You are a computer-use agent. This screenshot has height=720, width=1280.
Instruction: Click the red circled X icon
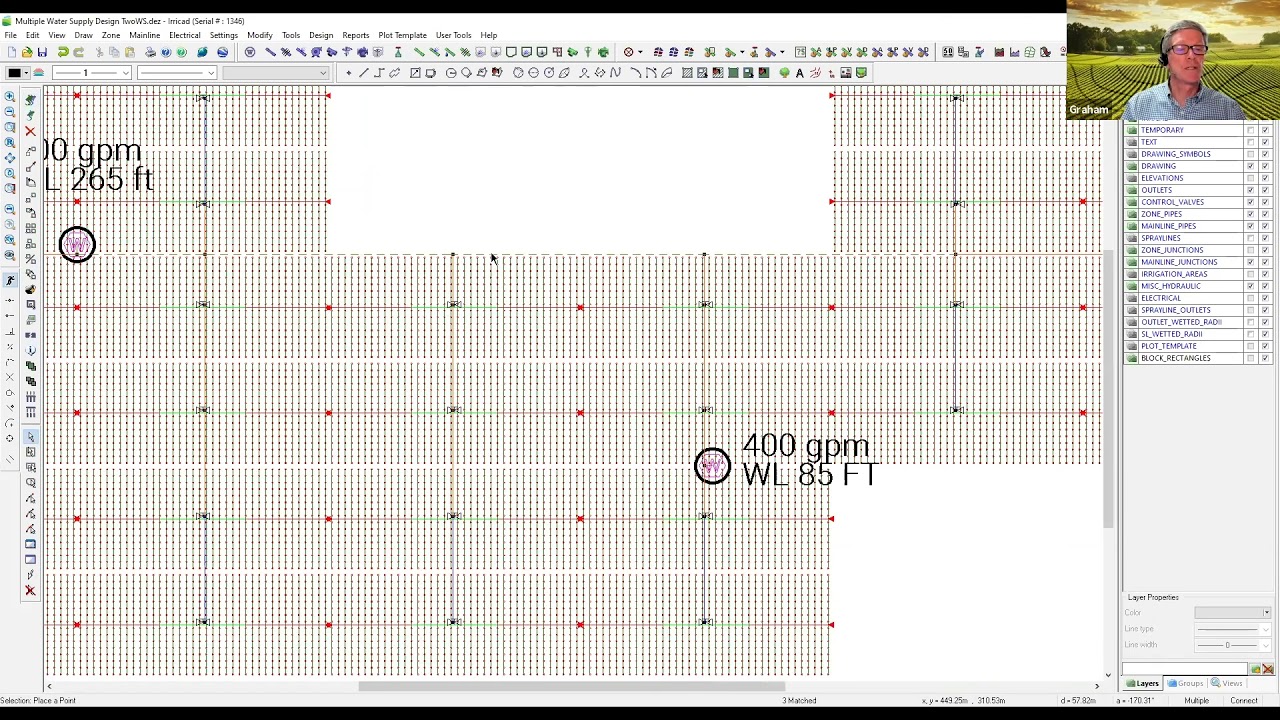click(x=629, y=52)
